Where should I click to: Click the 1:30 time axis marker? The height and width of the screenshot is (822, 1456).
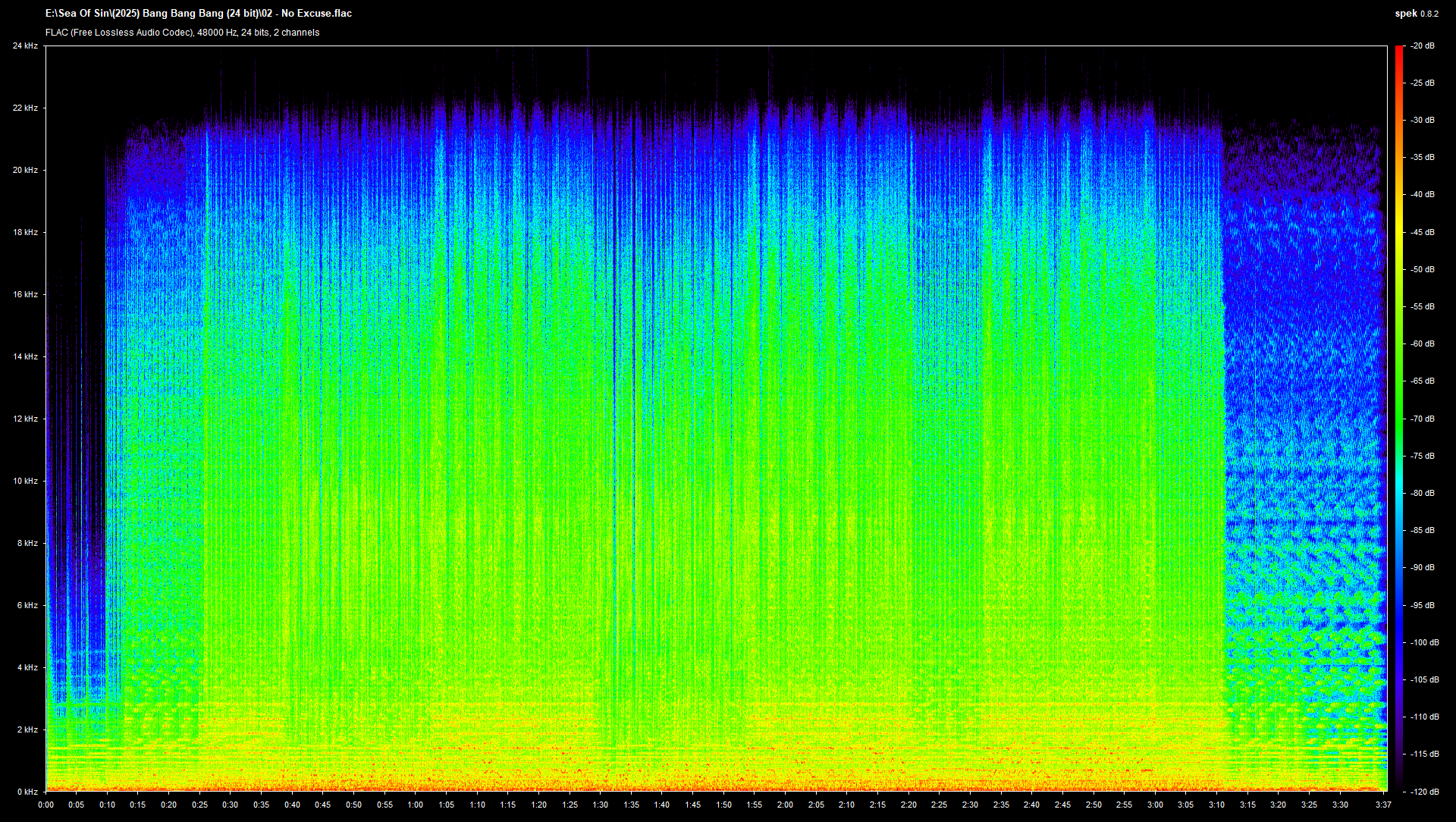click(x=600, y=805)
